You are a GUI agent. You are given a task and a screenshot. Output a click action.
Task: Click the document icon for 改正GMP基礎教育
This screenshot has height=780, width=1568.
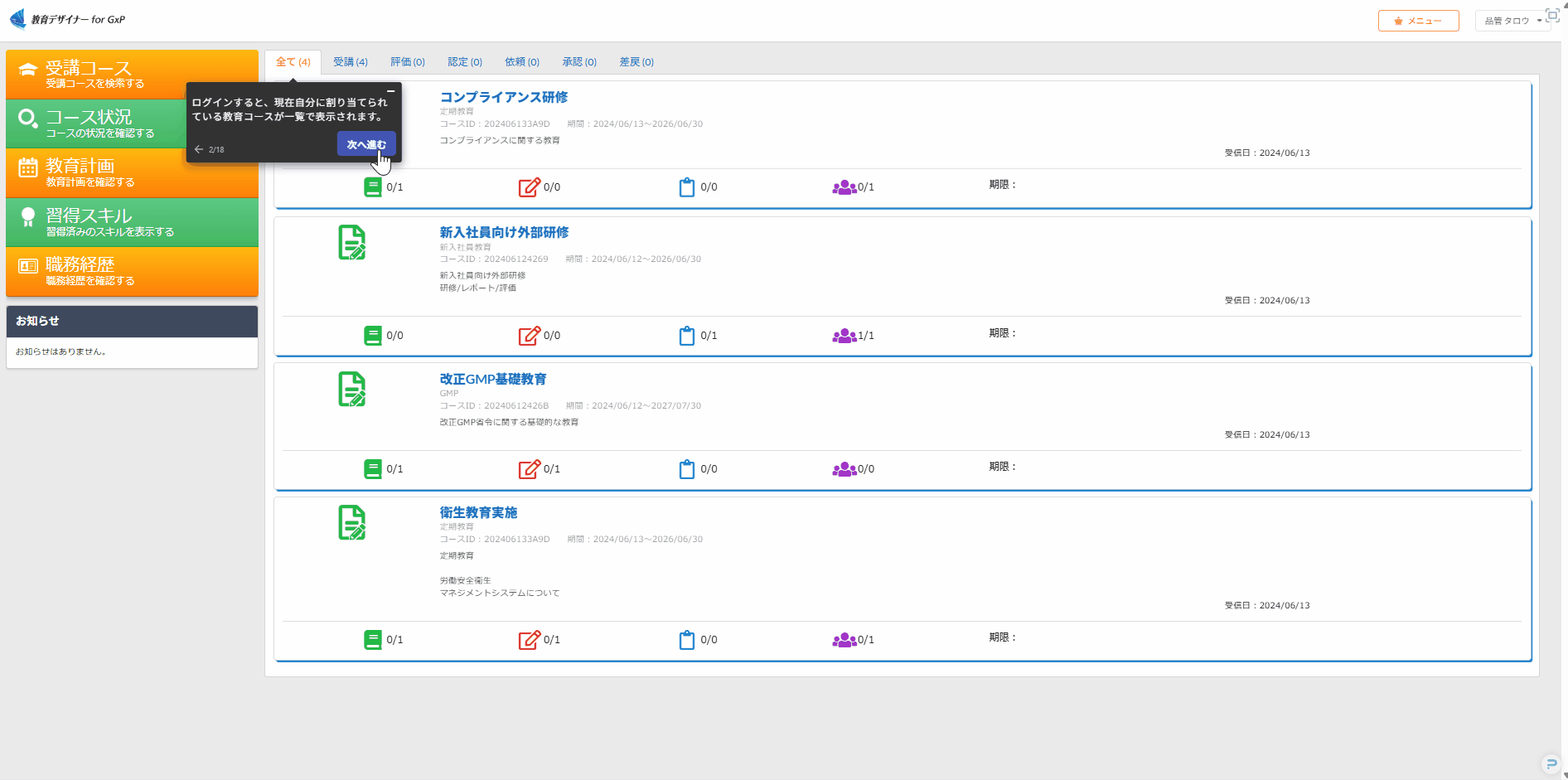(352, 390)
